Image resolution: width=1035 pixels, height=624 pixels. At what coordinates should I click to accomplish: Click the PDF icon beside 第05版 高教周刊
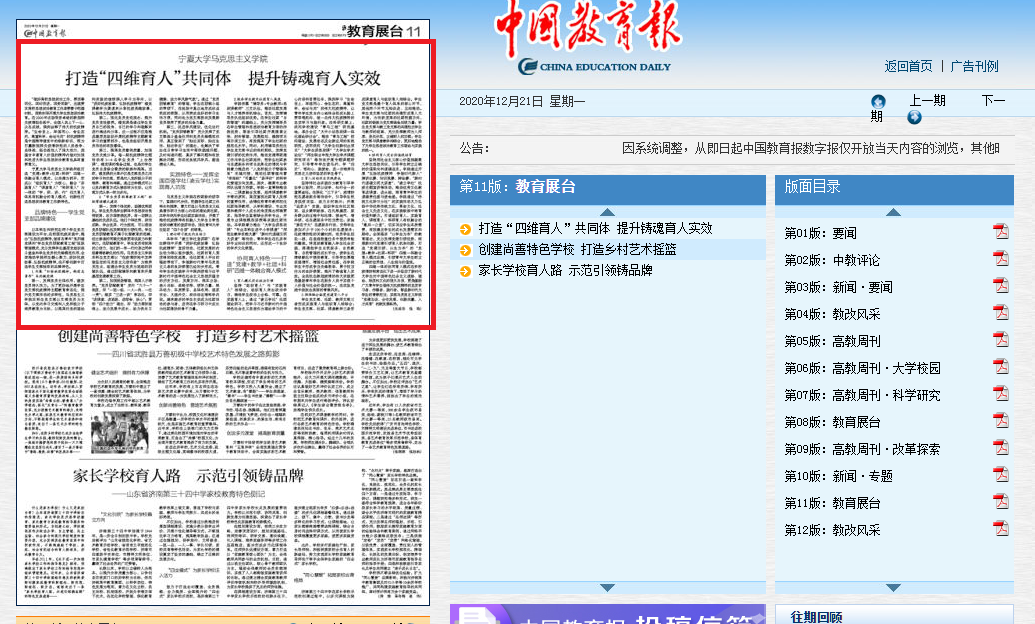tap(1000, 340)
